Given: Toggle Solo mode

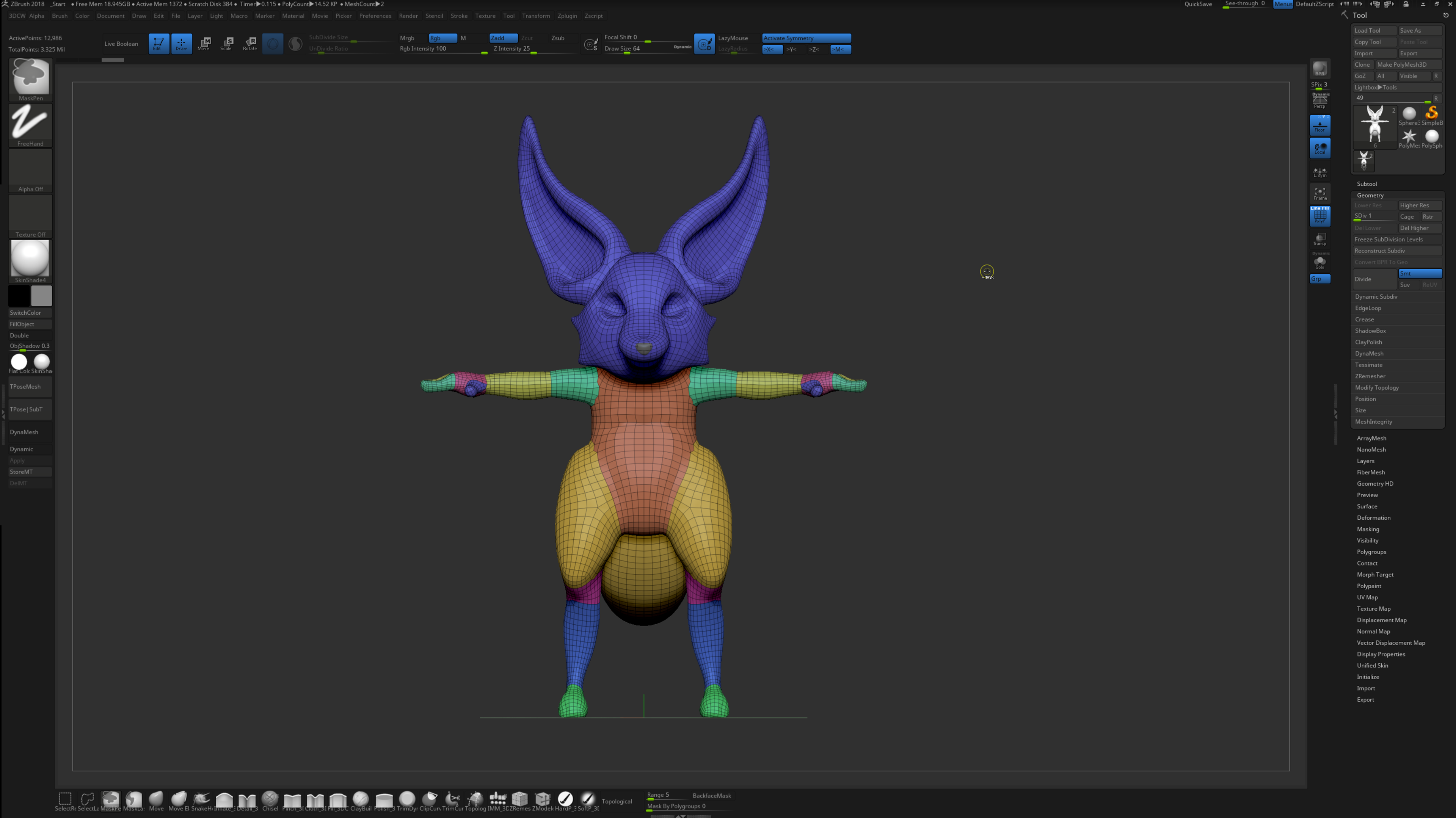Looking at the screenshot, I should [1320, 261].
